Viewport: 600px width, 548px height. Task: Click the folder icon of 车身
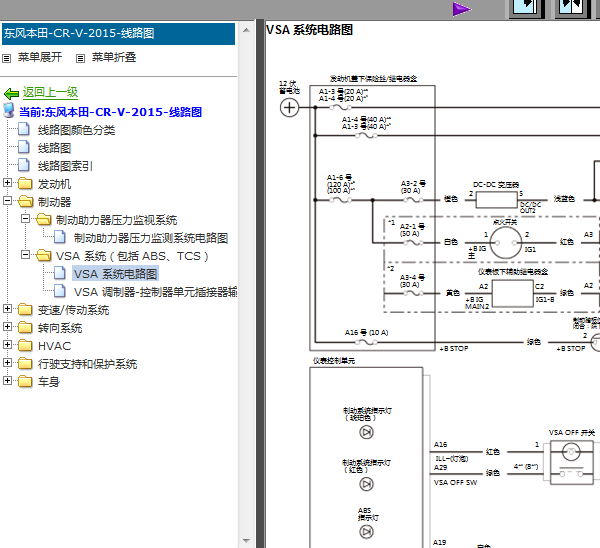click(x=25, y=381)
